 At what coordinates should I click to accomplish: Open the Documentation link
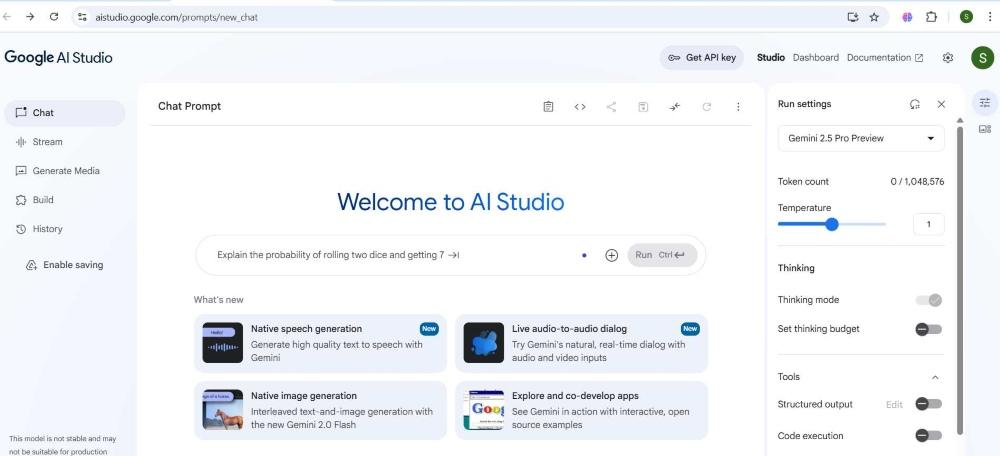(885, 57)
